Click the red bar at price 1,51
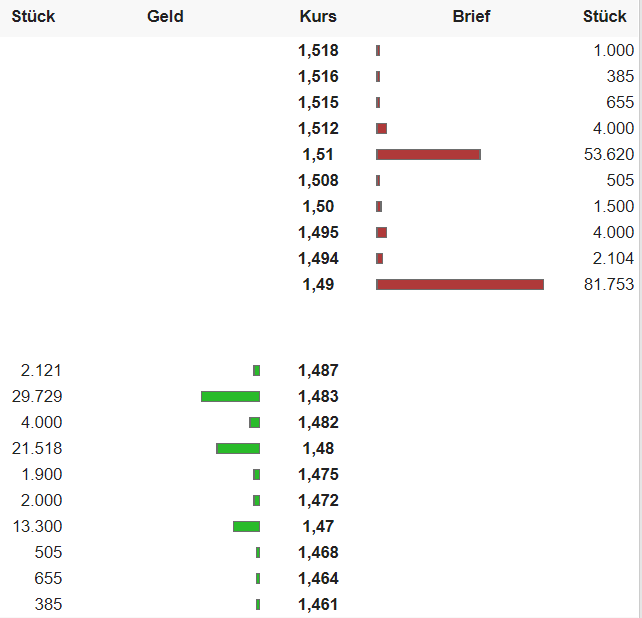The width and height of the screenshot is (642, 618). (428, 154)
